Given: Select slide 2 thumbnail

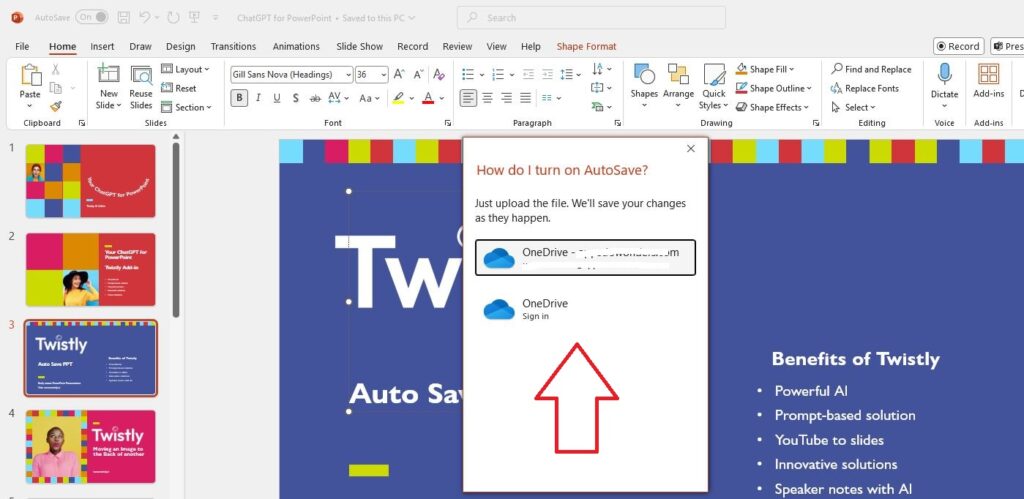Looking at the screenshot, I should pyautogui.click(x=91, y=269).
